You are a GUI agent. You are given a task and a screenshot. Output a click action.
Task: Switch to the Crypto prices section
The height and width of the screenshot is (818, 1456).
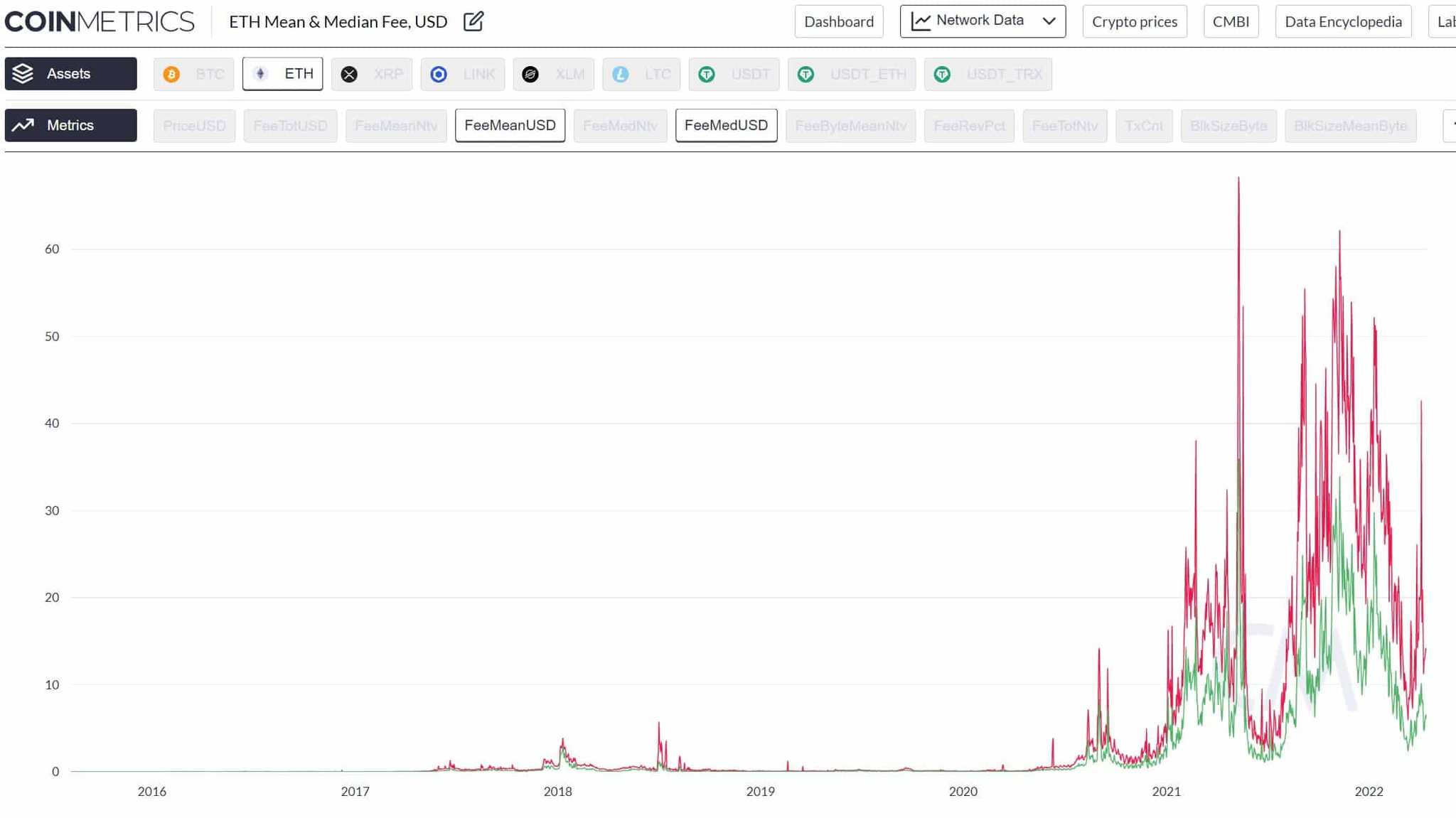click(x=1135, y=21)
